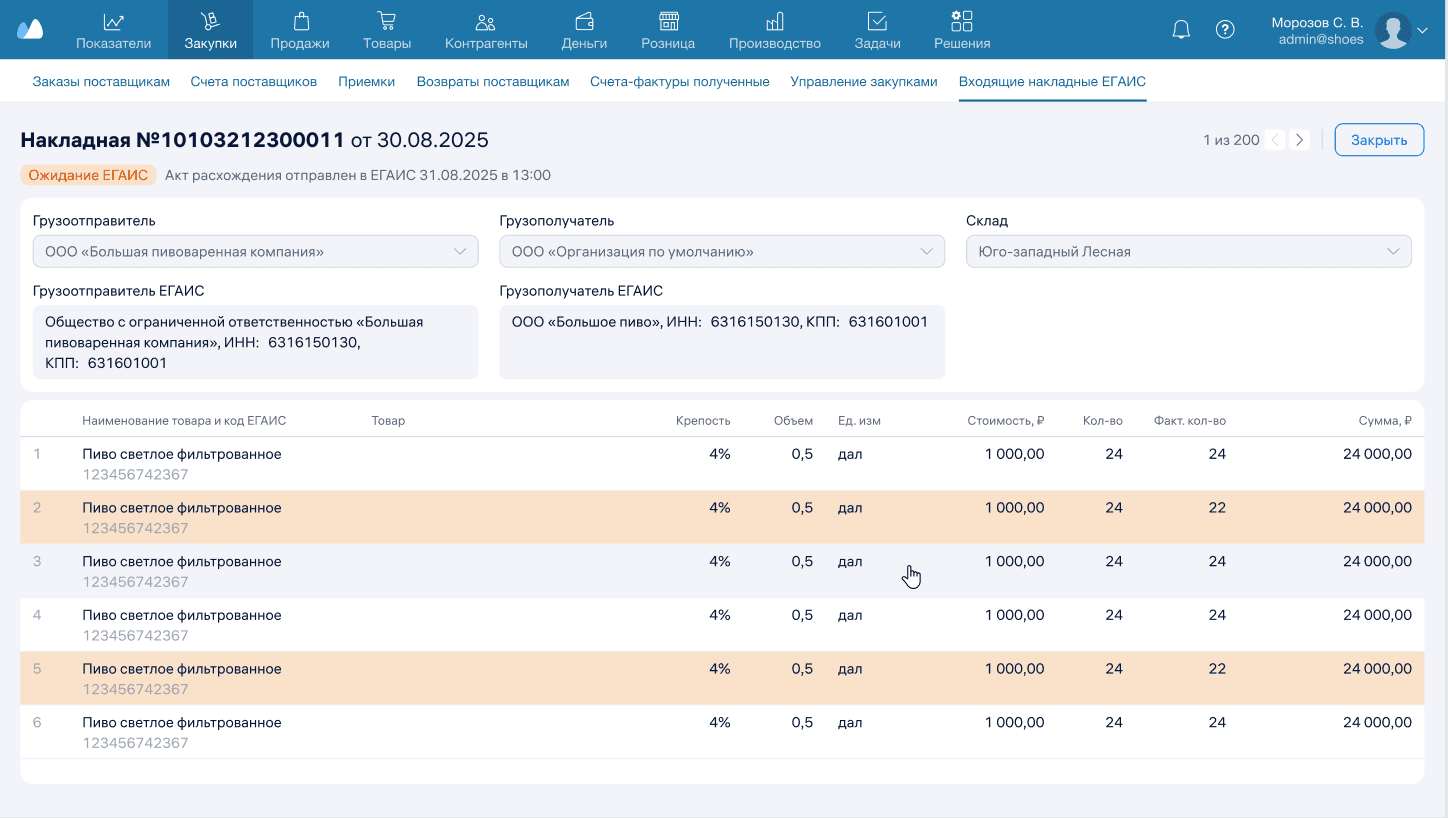
Task: Go to the next invoice arrow
Action: point(1299,140)
